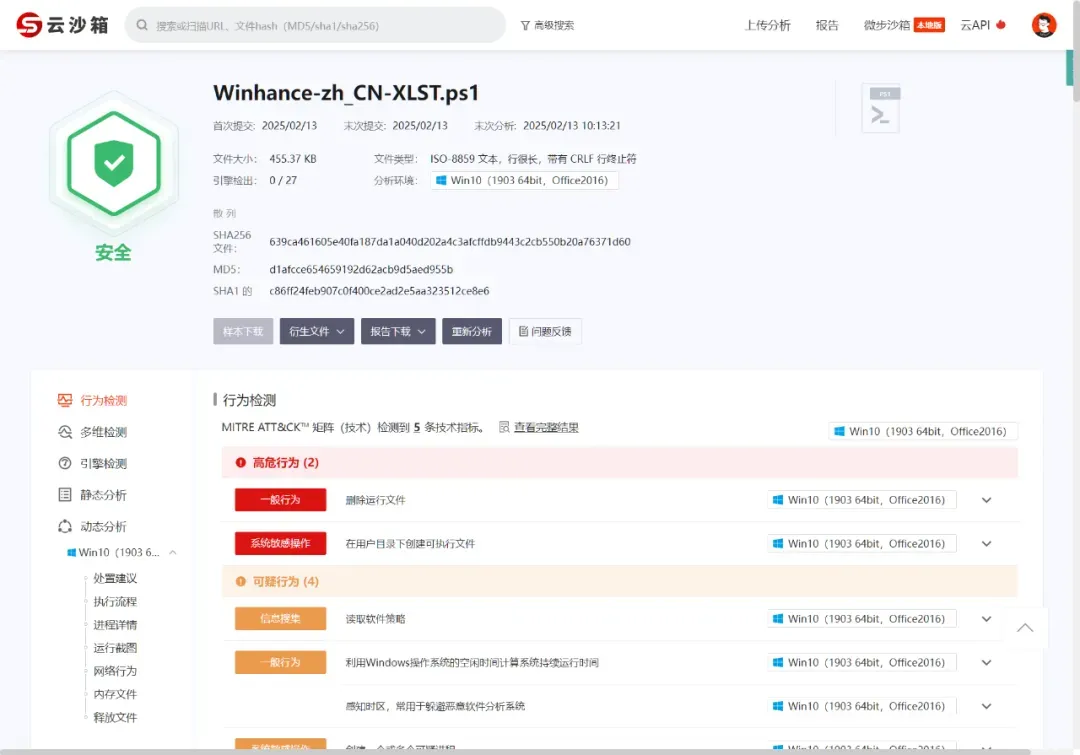Open 高级搜索 filter option

point(547,25)
